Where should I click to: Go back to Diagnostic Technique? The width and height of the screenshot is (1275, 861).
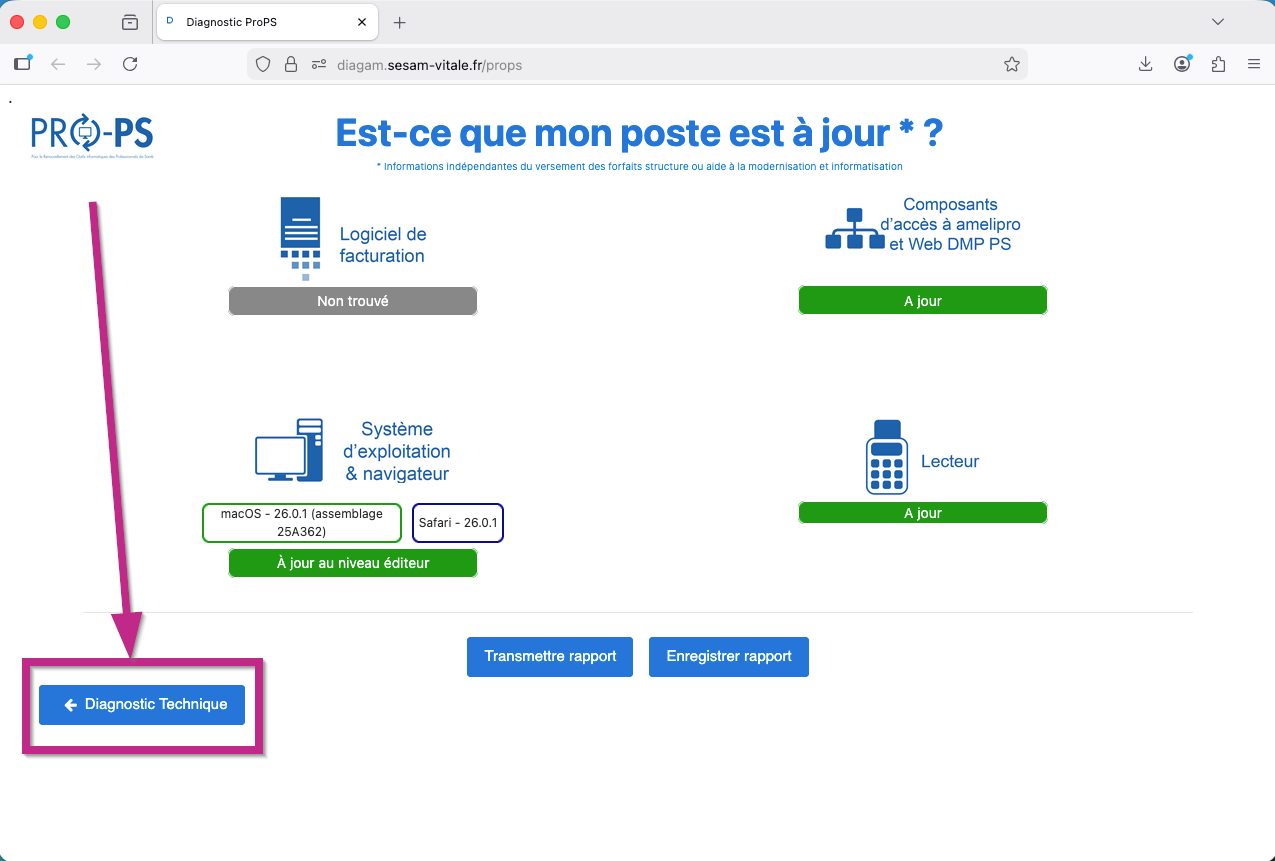click(142, 705)
